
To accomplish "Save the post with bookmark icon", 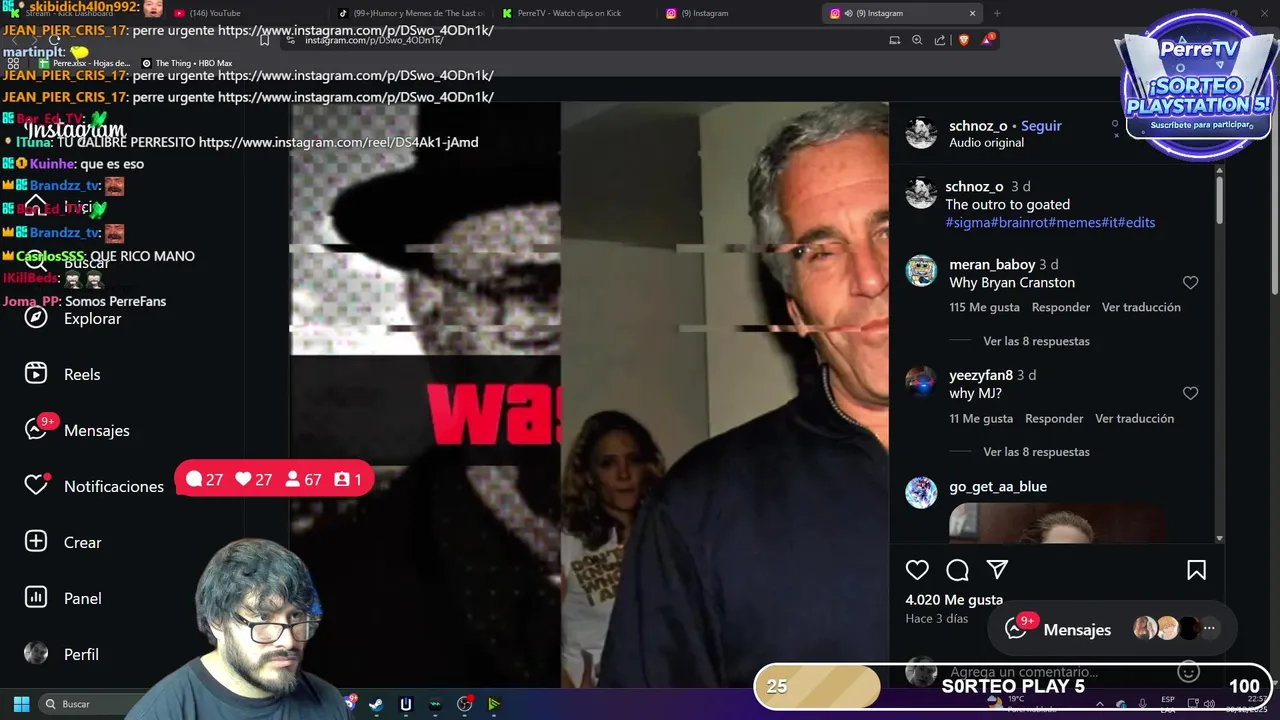I will click(x=1196, y=570).
